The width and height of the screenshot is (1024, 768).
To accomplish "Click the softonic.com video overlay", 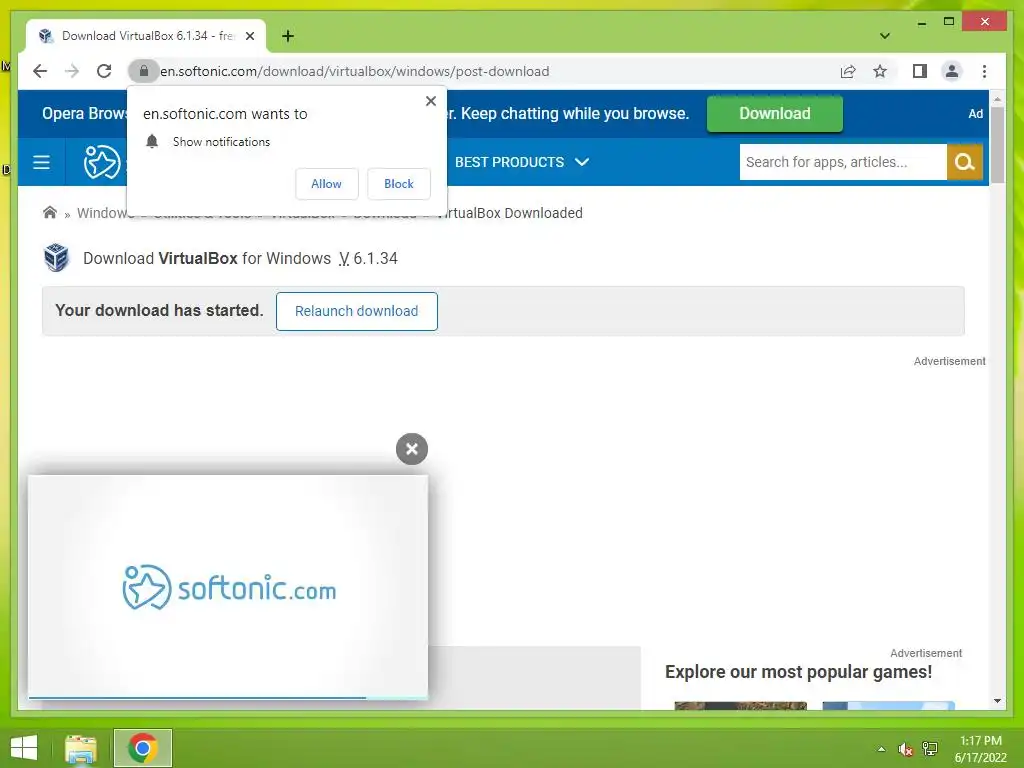I will pyautogui.click(x=228, y=586).
